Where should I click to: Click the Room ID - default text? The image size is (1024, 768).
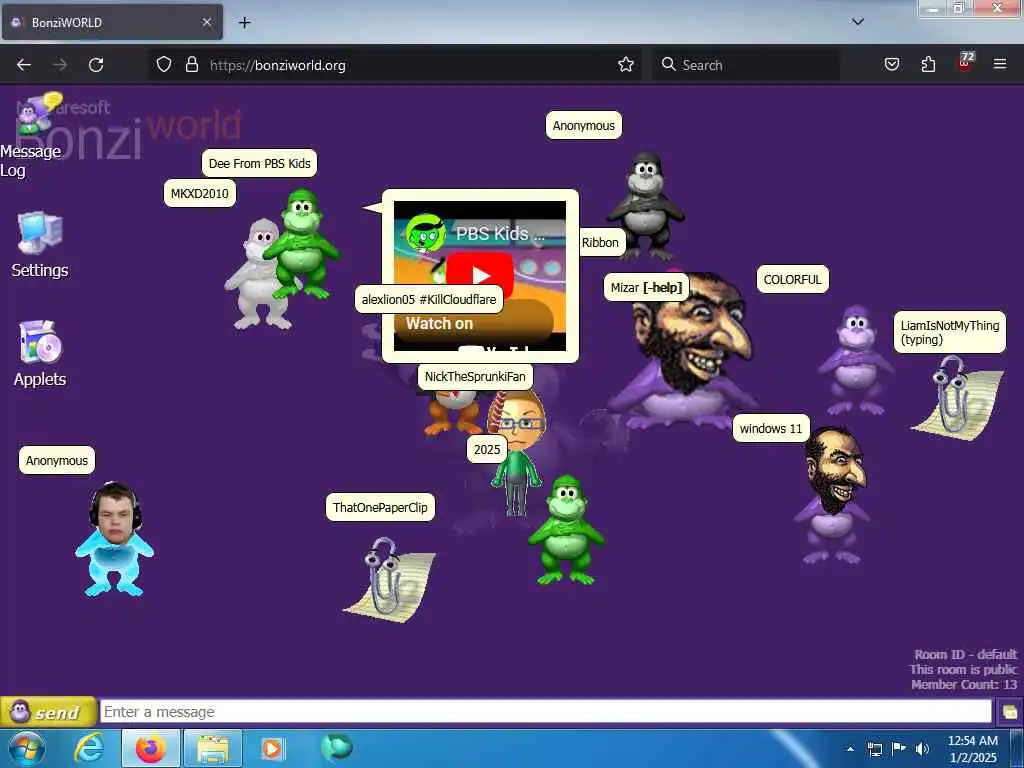965,654
